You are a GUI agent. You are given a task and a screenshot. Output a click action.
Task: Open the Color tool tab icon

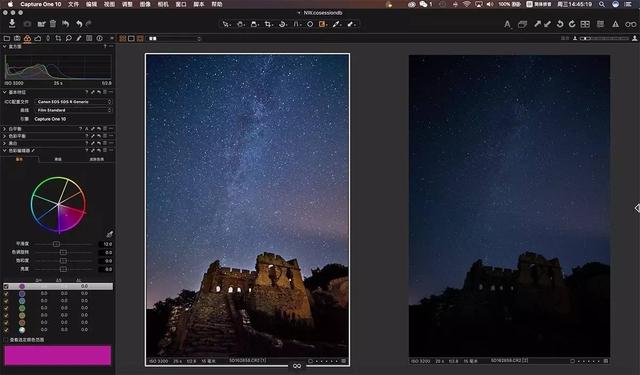(x=27, y=38)
